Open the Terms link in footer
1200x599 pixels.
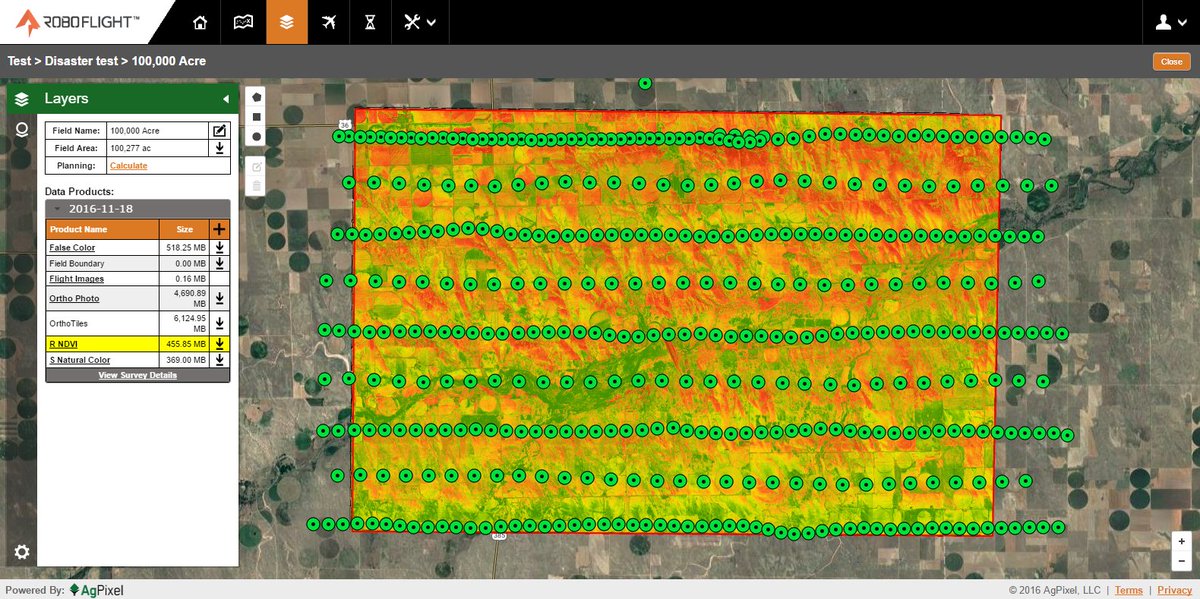click(x=1128, y=590)
